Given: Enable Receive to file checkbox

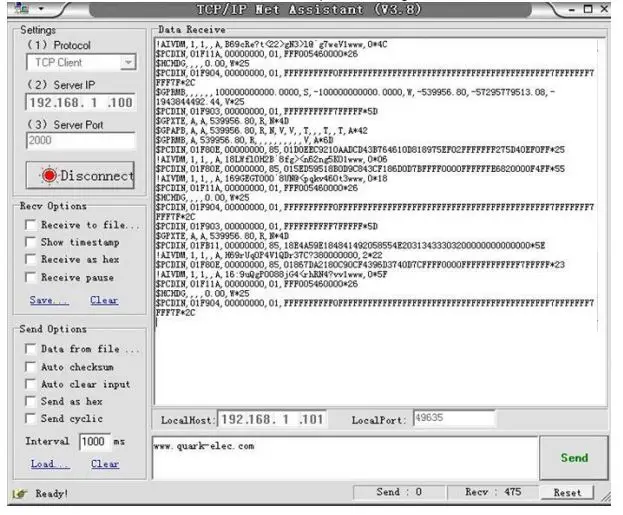Looking at the screenshot, I should click(31, 225).
